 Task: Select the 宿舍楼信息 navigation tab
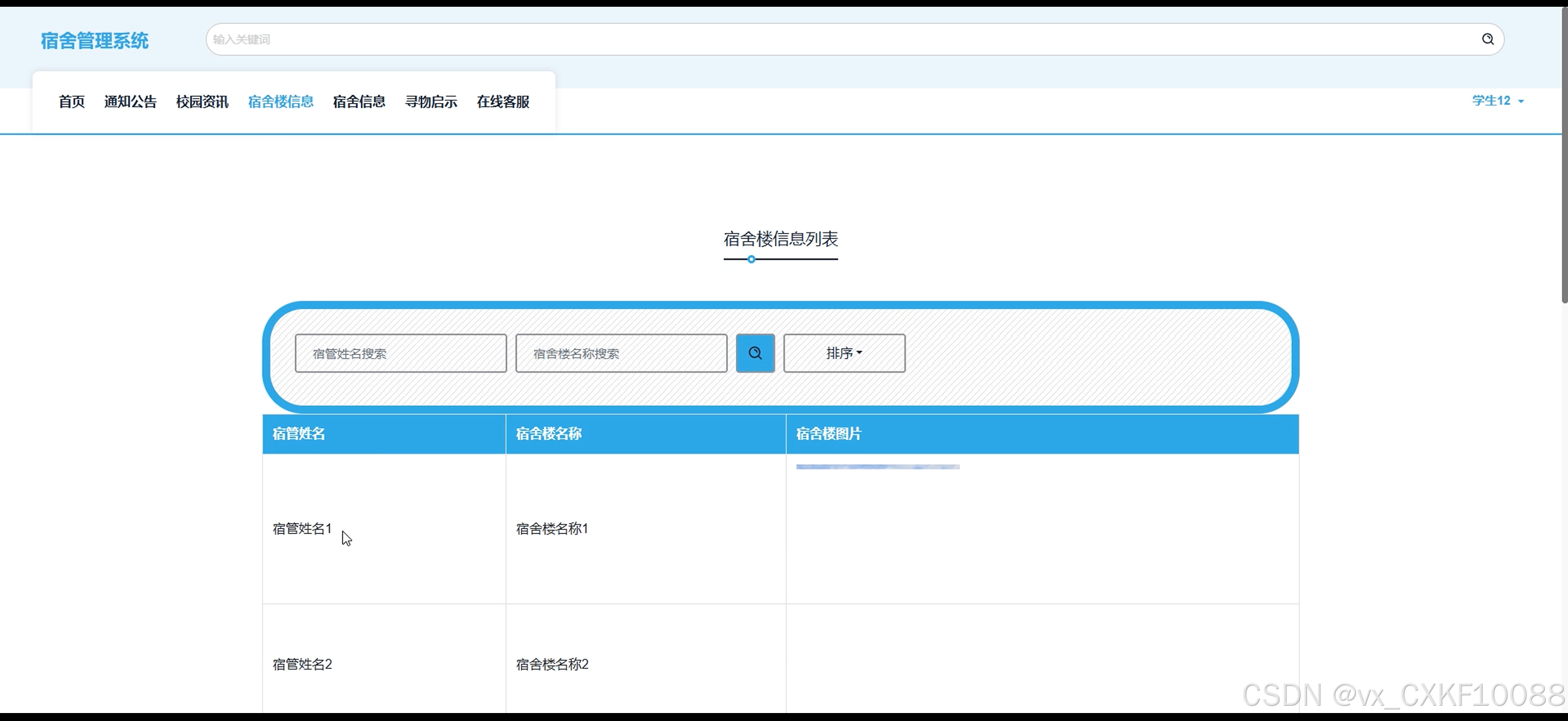(x=281, y=102)
